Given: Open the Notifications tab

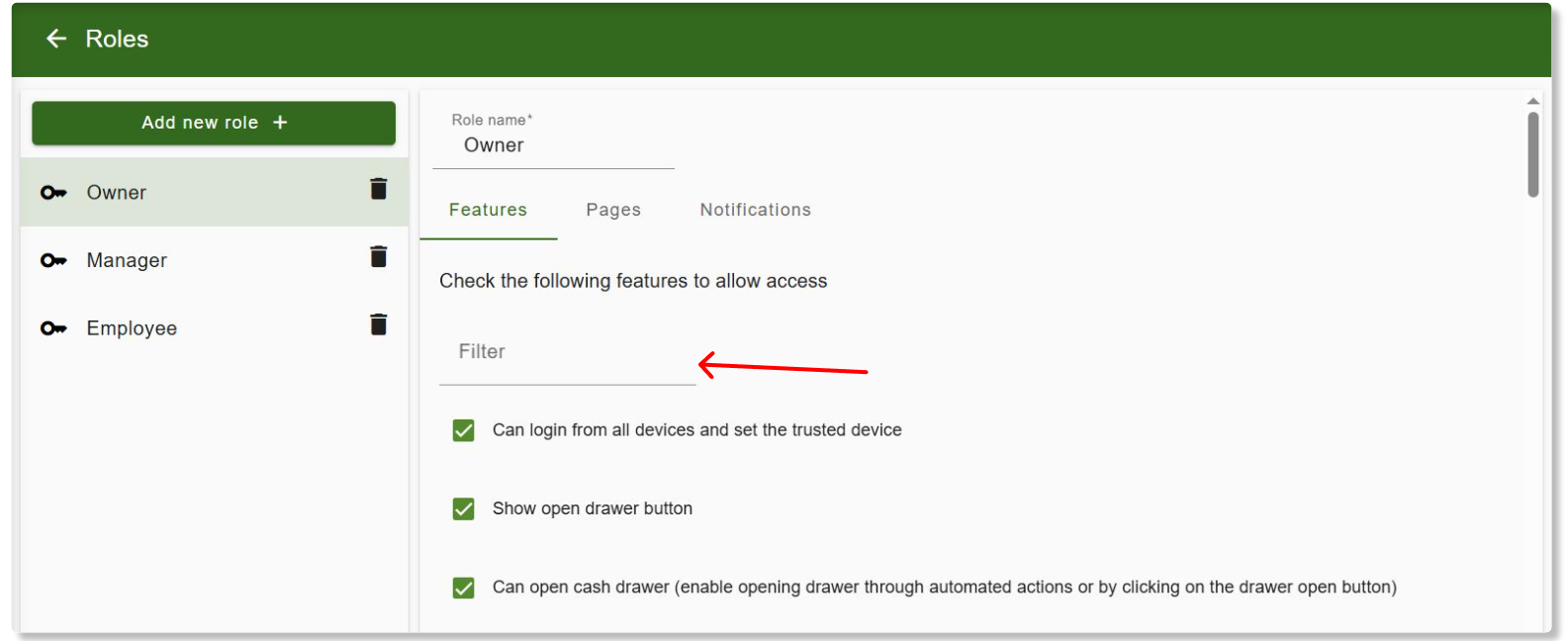Looking at the screenshot, I should point(755,210).
